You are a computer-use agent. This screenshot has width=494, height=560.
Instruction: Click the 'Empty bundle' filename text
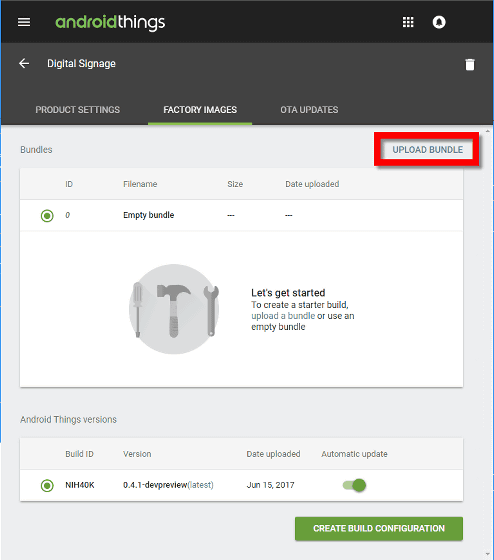[149, 215]
